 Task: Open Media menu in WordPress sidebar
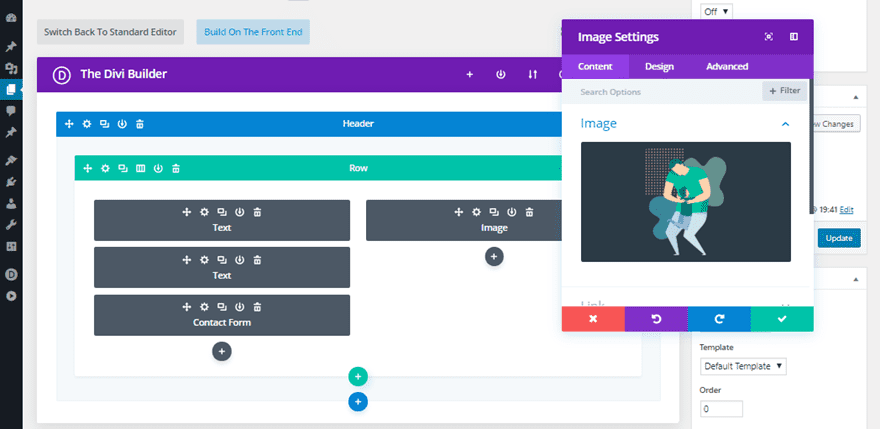11,69
